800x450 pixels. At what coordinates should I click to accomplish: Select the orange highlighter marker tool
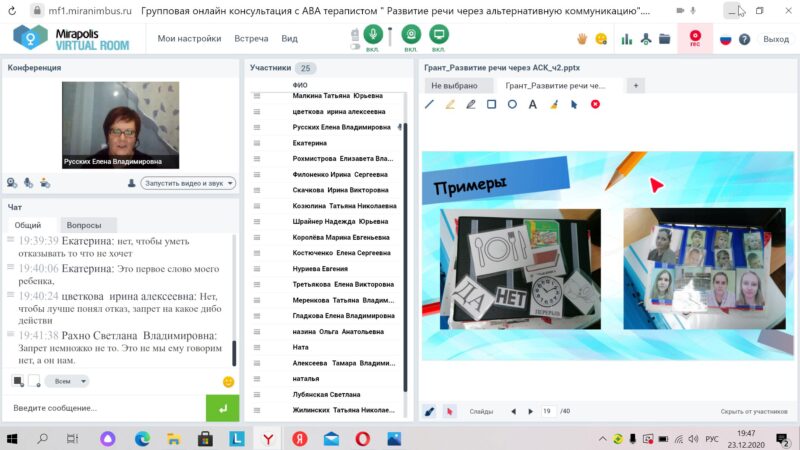click(450, 105)
